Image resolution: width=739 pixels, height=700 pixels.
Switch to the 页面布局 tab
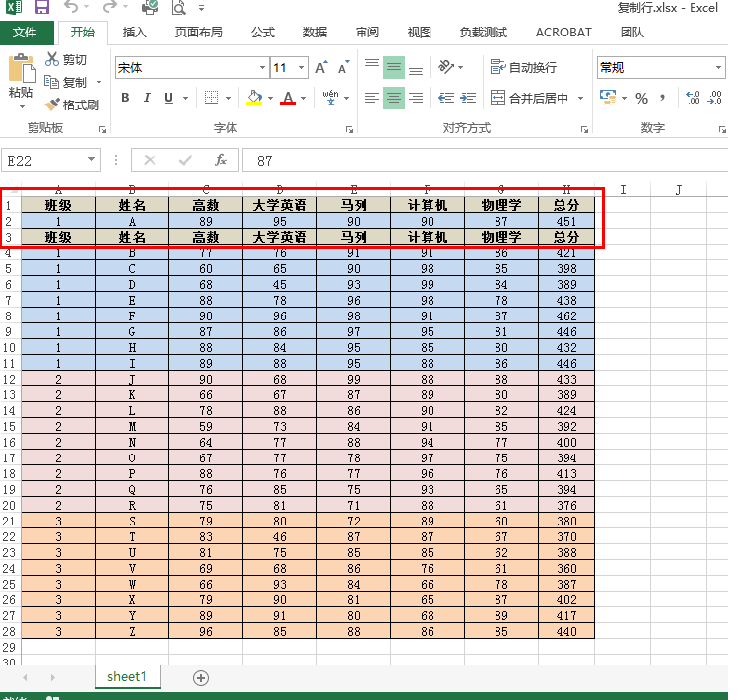click(198, 32)
